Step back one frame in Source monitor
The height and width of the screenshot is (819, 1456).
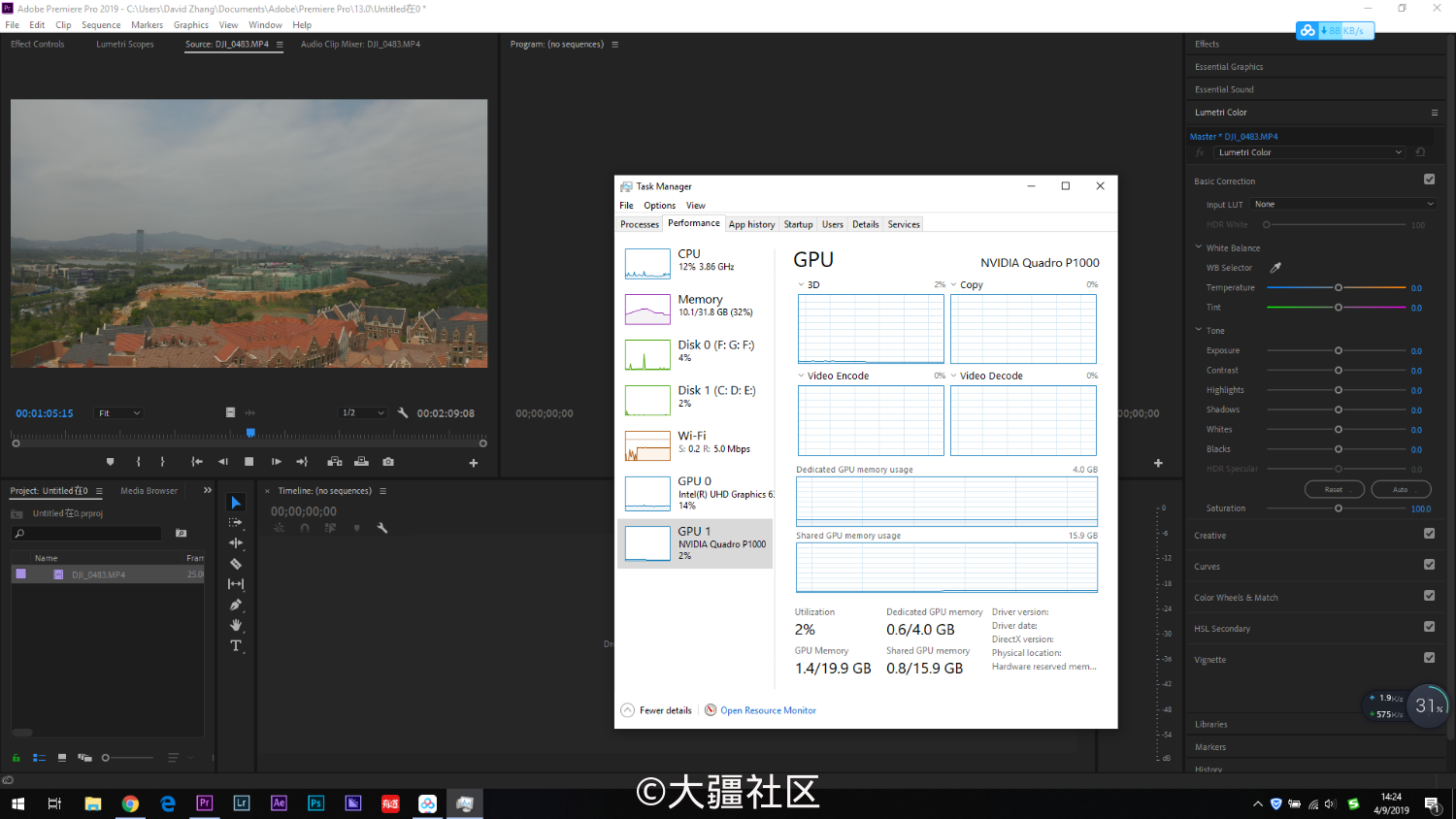[223, 462]
